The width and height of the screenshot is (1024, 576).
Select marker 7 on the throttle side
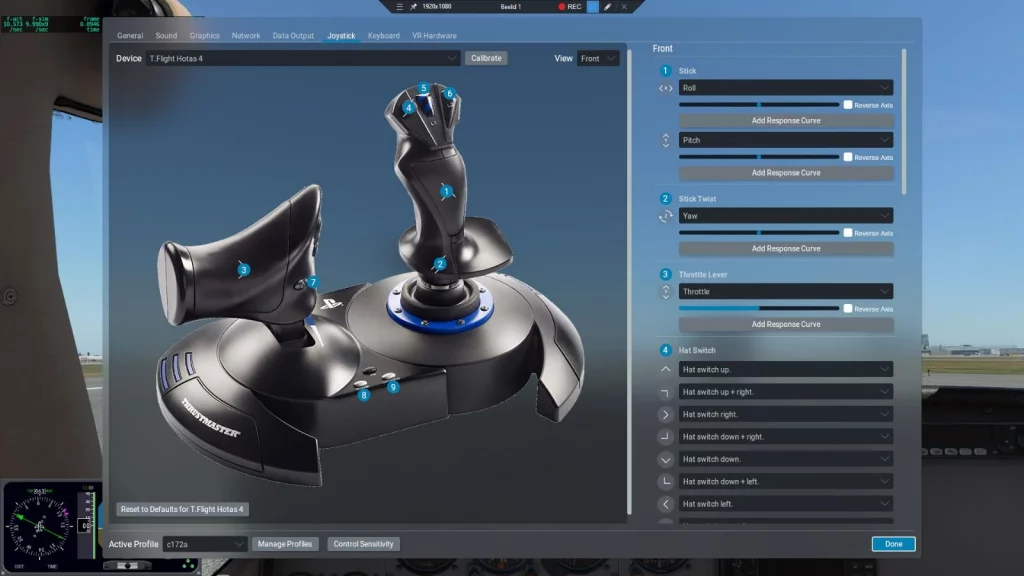(312, 283)
